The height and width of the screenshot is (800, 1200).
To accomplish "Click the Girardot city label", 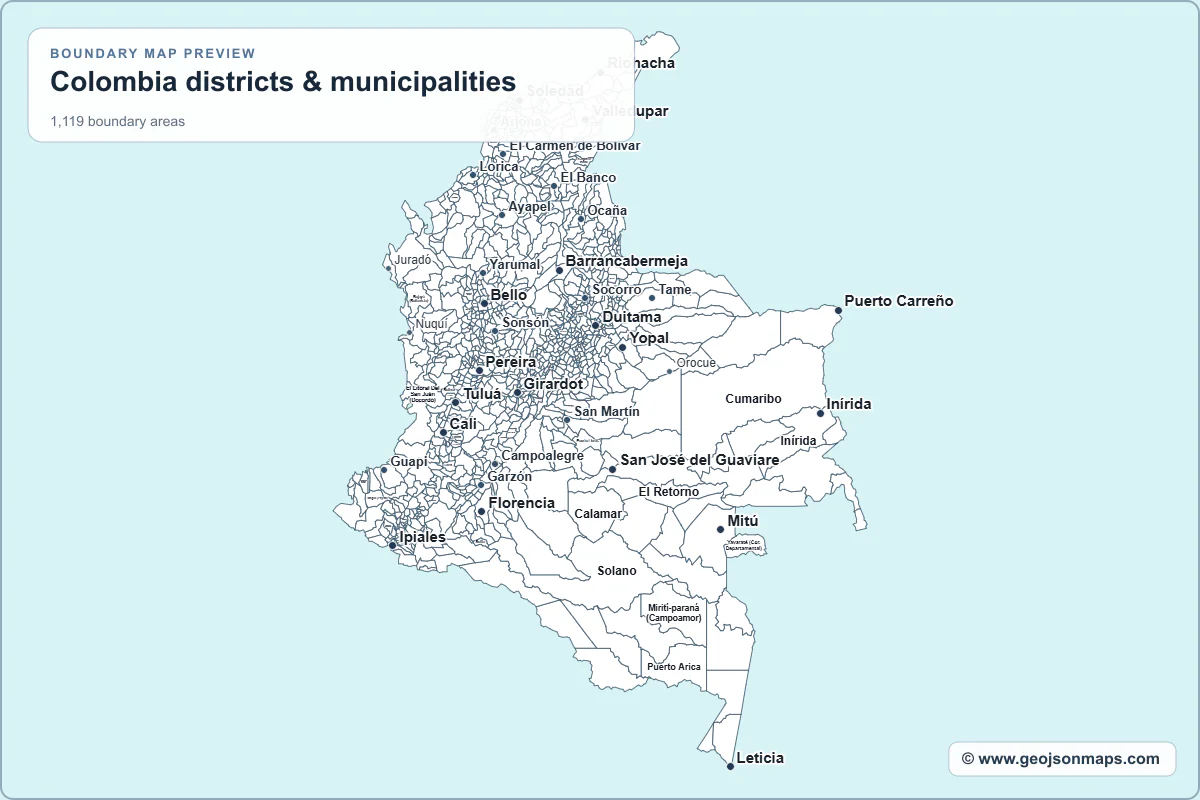I will pos(553,384).
